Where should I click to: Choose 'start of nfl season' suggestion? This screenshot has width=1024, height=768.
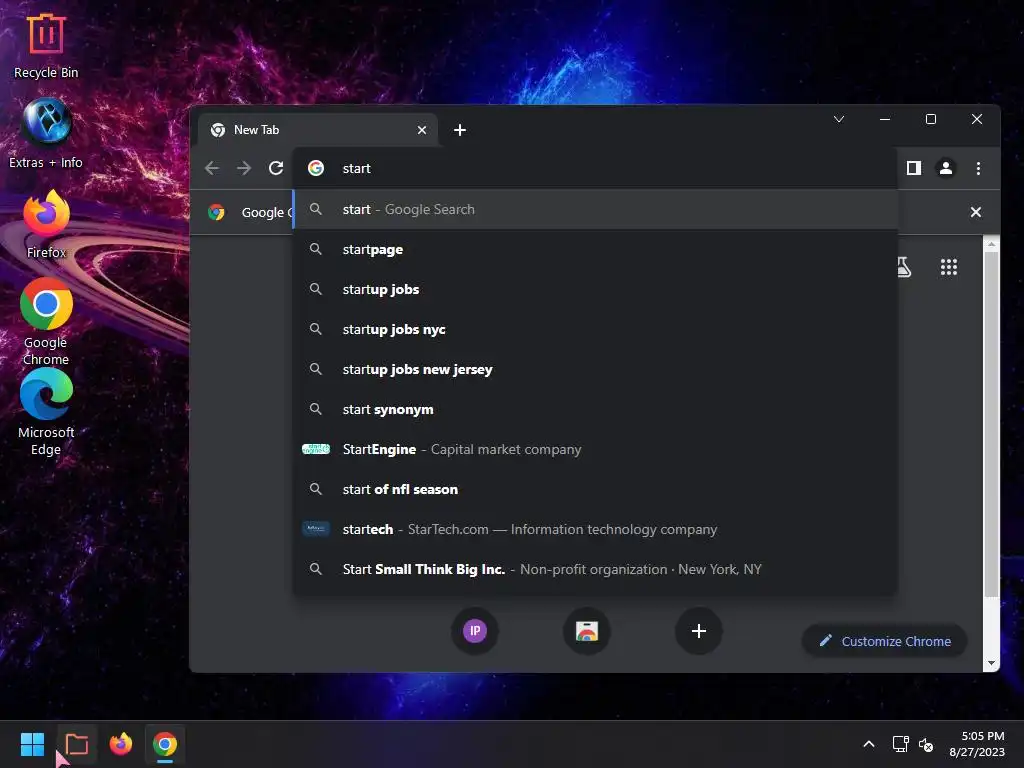click(596, 489)
